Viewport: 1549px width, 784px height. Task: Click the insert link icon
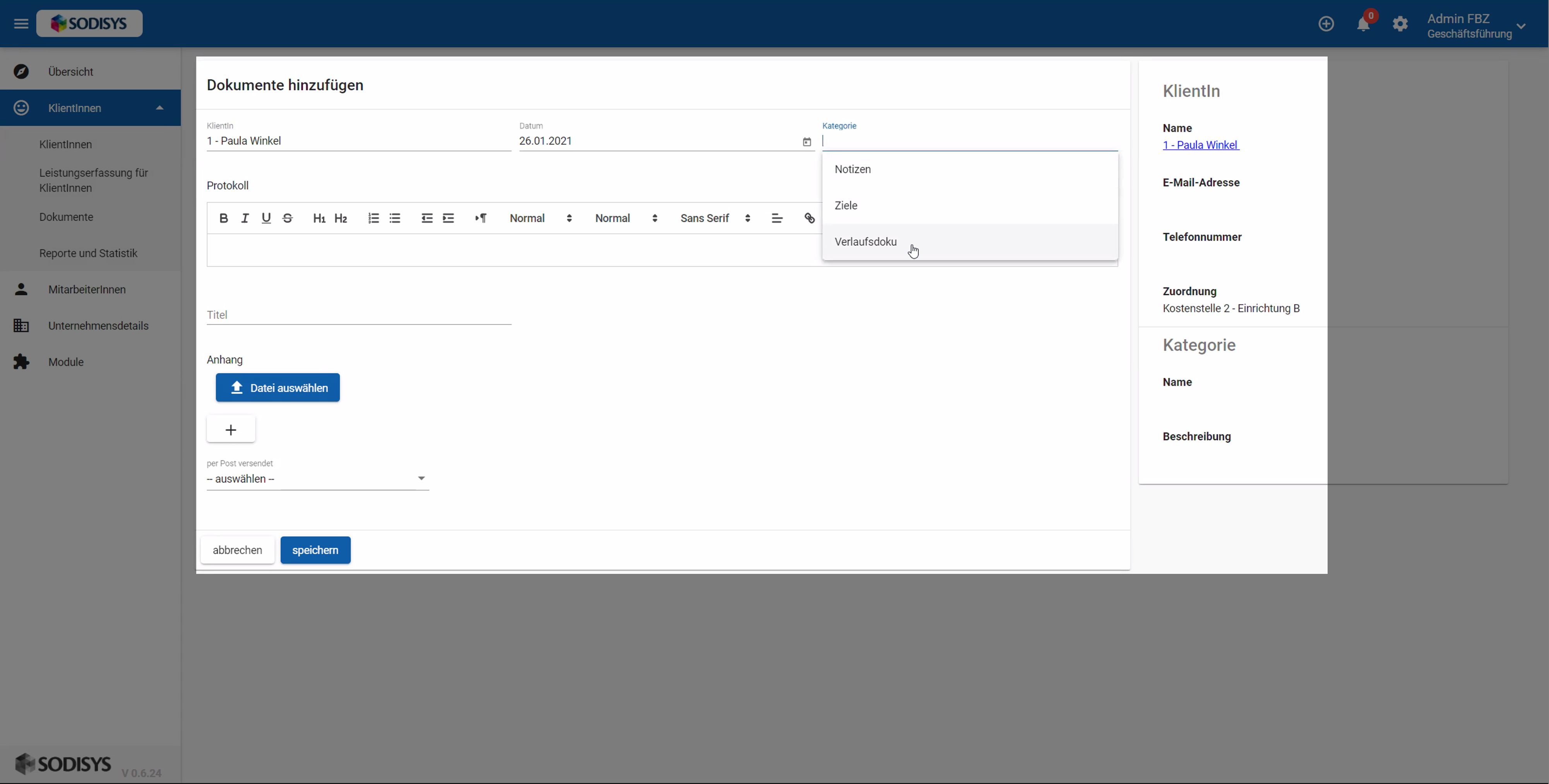tap(809, 218)
